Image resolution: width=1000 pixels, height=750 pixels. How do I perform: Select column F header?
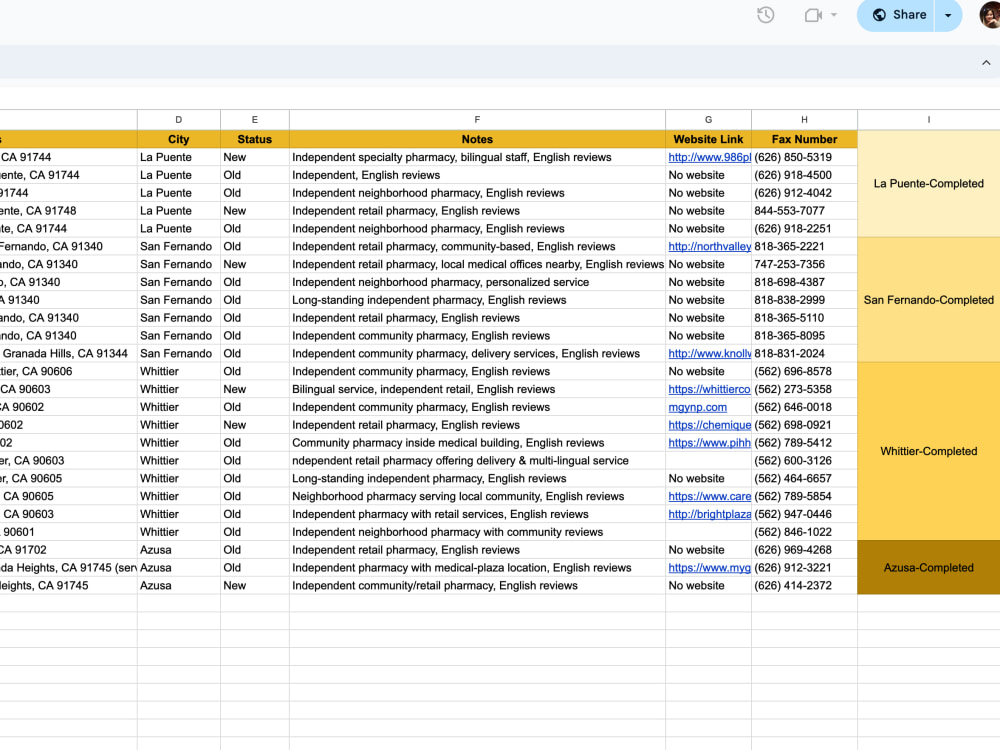point(477,119)
